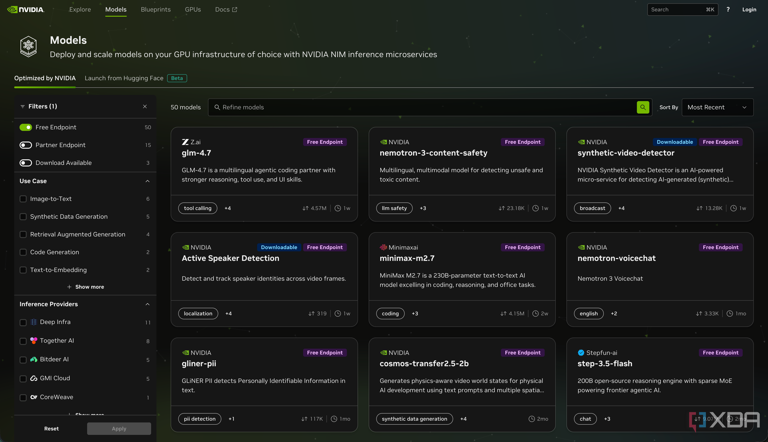Click the usage arrows icon on minimax-m2.7 card
Viewport: 768px width, 442px height.
504,314
